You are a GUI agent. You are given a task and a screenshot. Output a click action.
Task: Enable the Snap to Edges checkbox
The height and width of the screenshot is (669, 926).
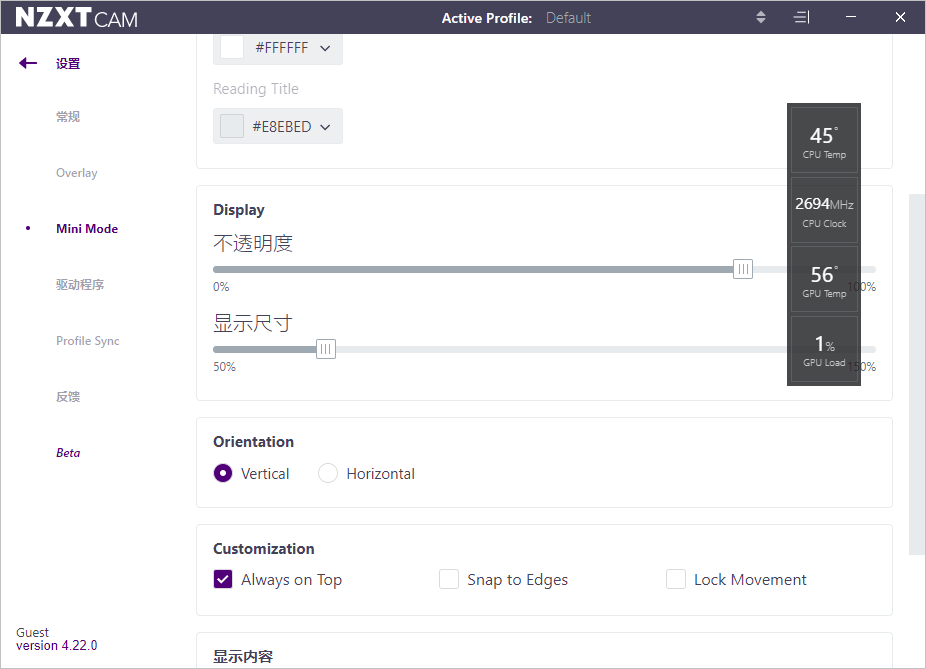449,580
